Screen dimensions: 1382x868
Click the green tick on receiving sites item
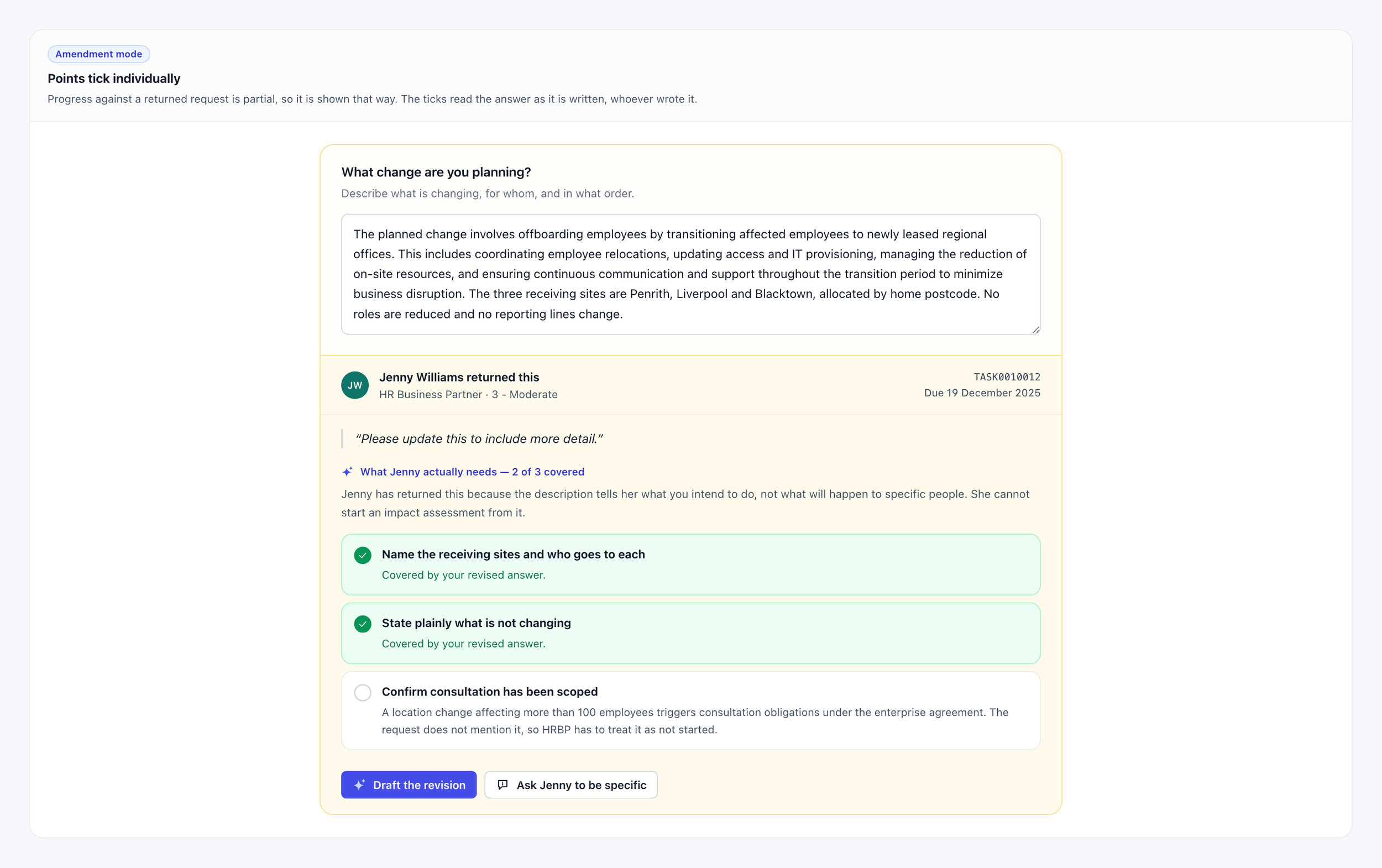[x=363, y=555]
